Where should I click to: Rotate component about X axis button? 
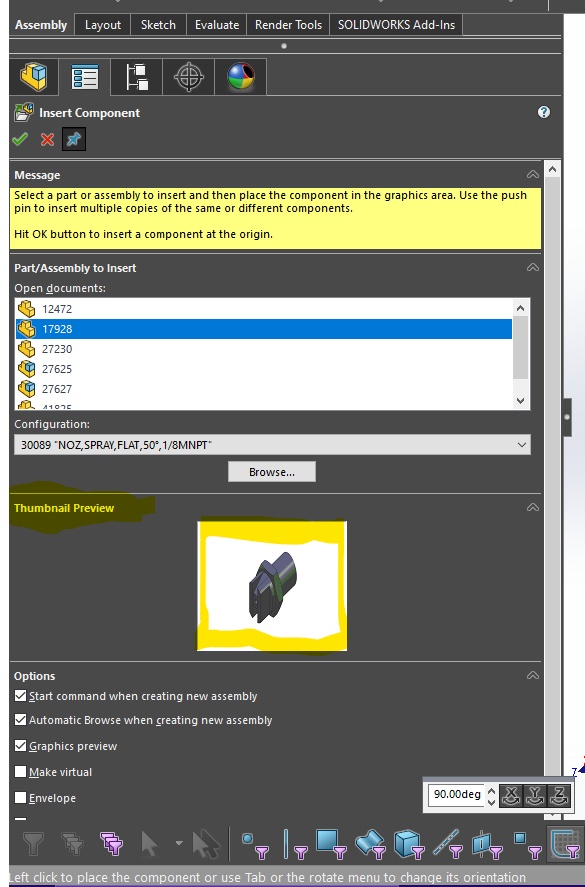[511, 795]
